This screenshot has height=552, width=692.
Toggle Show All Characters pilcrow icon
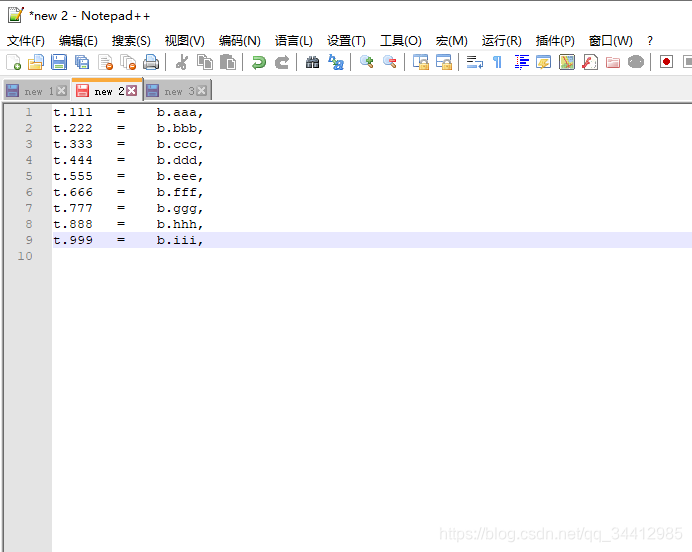pos(497,62)
